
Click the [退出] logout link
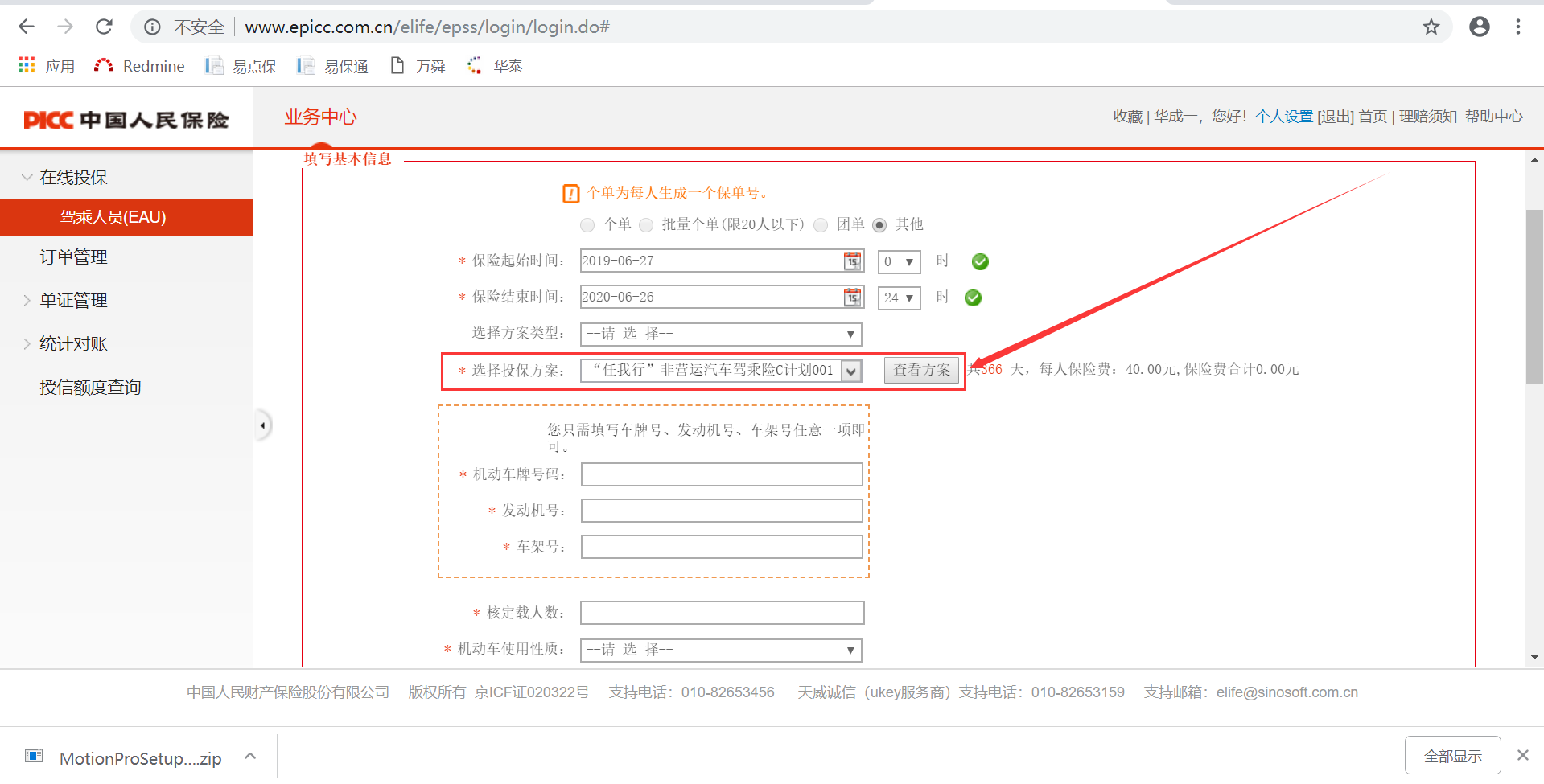pos(1336,117)
